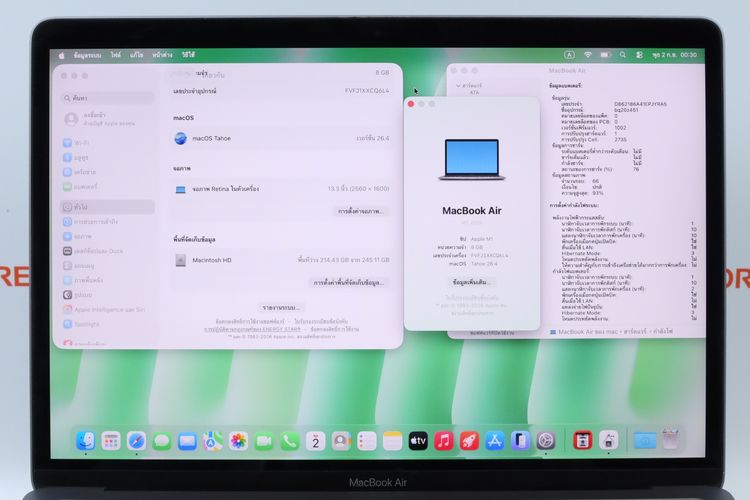The image size is (750, 500).
Task: Select the Desktop & Dock item in the sidebar
Action: tap(108, 251)
